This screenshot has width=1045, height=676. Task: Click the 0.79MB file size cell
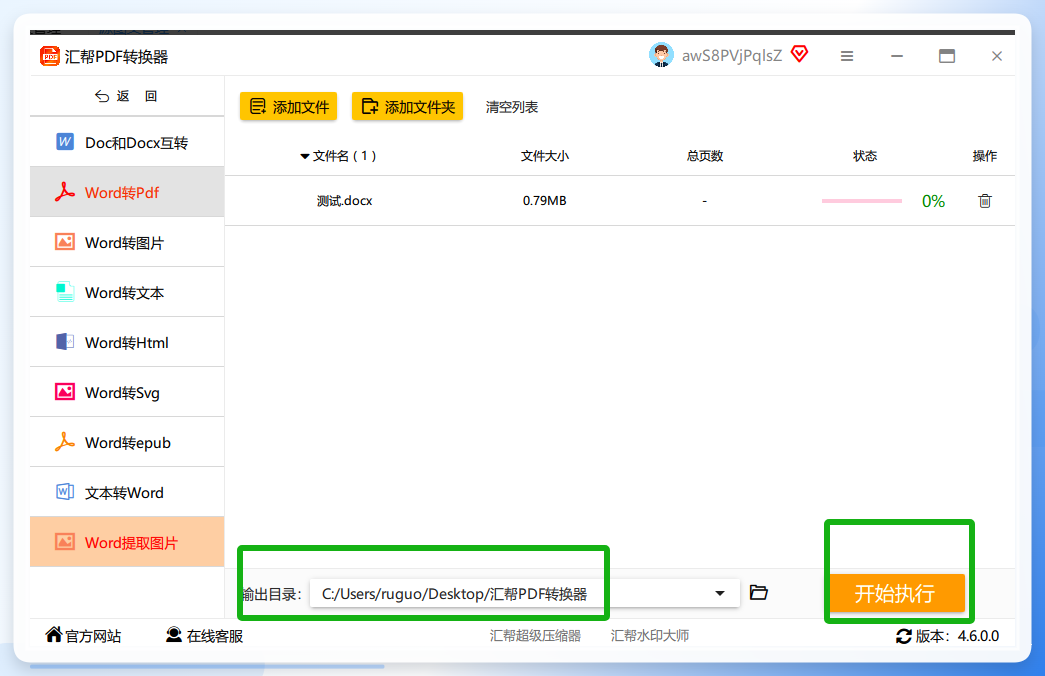[544, 201]
